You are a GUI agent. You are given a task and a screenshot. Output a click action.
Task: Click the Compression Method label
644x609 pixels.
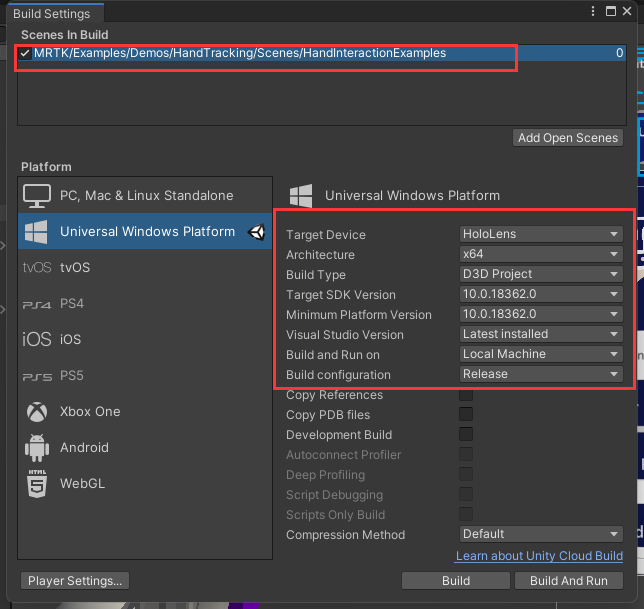[345, 535]
